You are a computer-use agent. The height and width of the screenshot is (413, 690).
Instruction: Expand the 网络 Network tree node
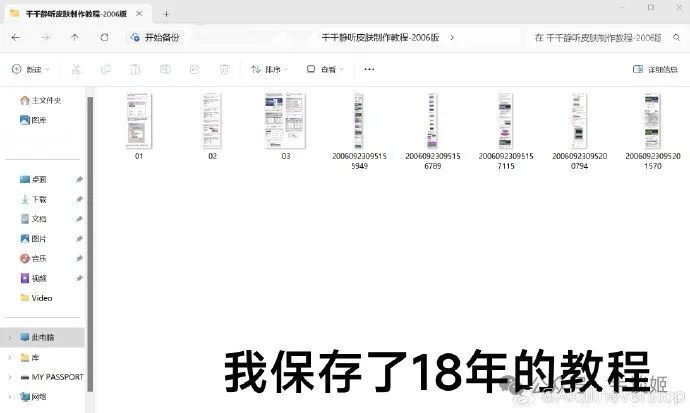(x=10, y=397)
